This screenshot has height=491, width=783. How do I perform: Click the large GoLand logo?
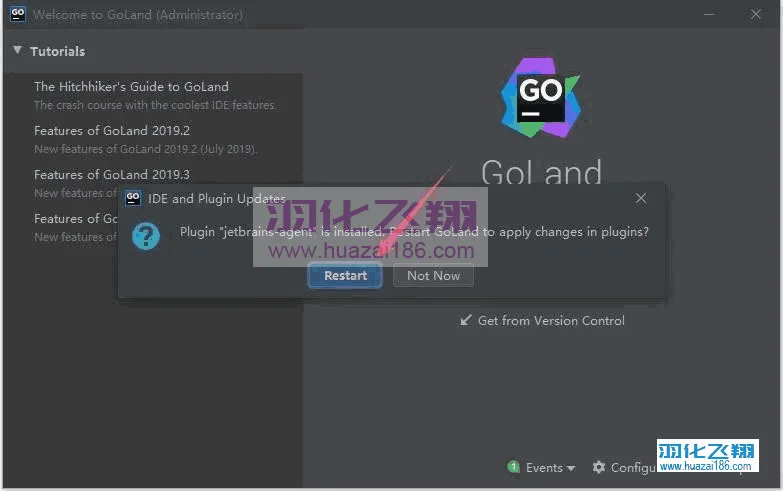(541, 97)
